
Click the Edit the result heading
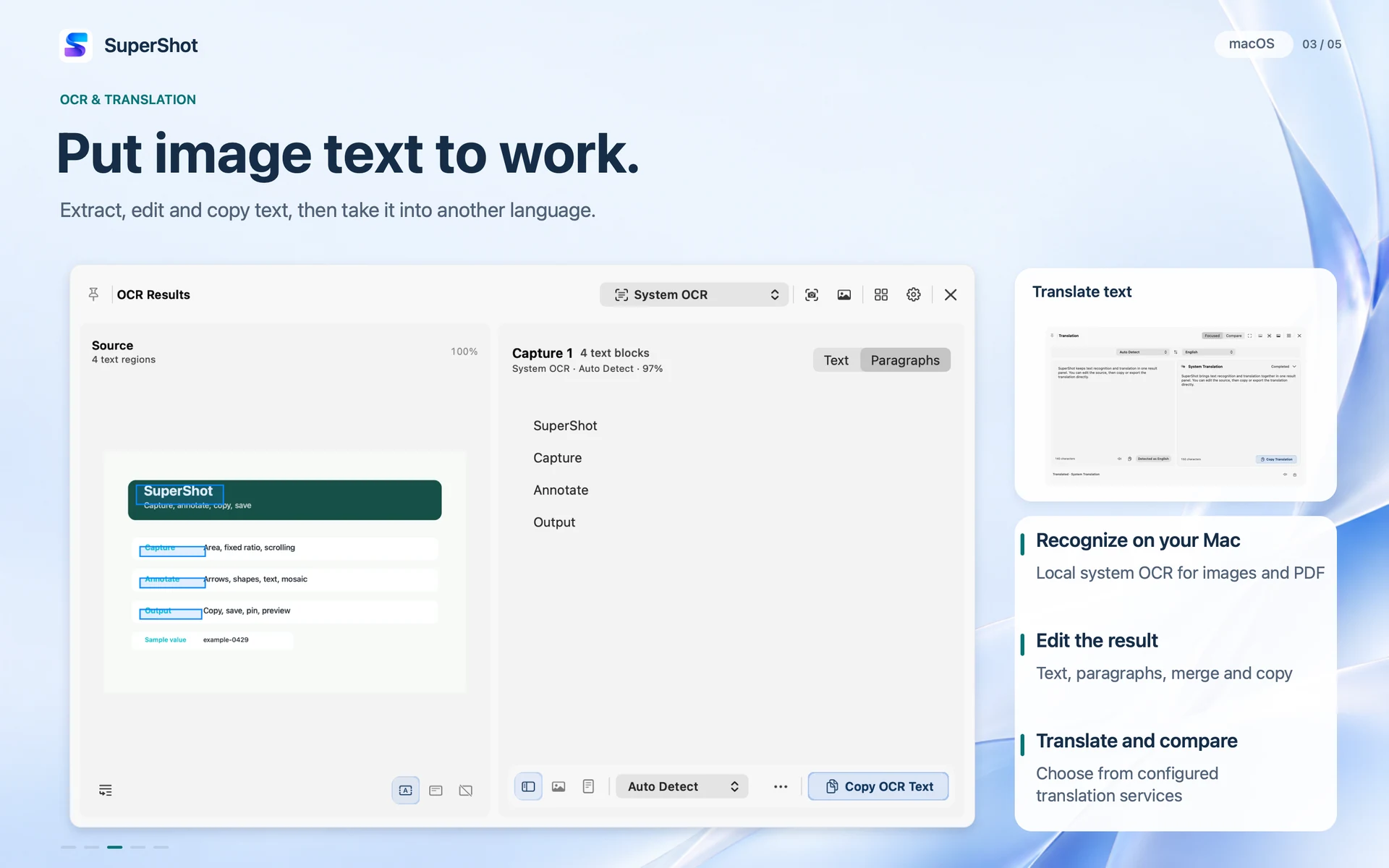coord(1097,641)
